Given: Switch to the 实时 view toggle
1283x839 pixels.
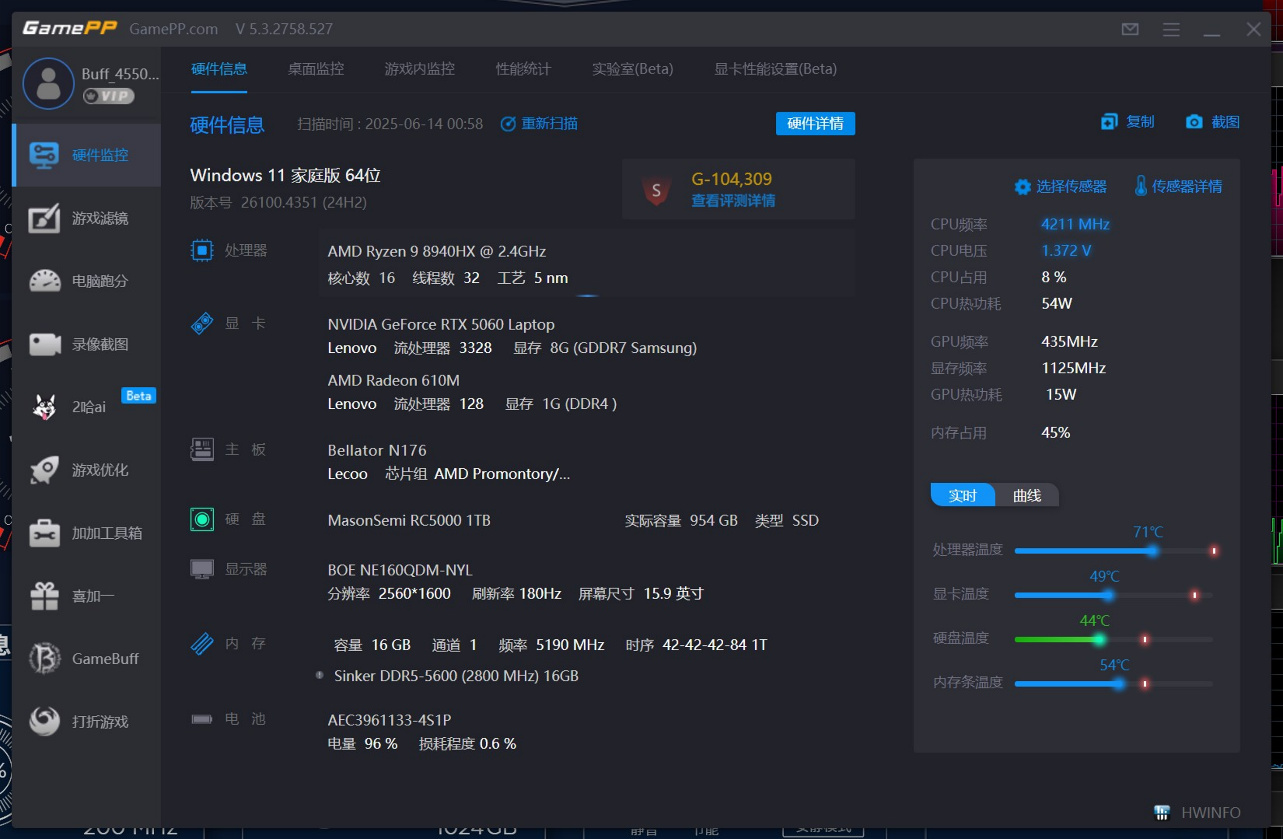Looking at the screenshot, I should point(963,495).
